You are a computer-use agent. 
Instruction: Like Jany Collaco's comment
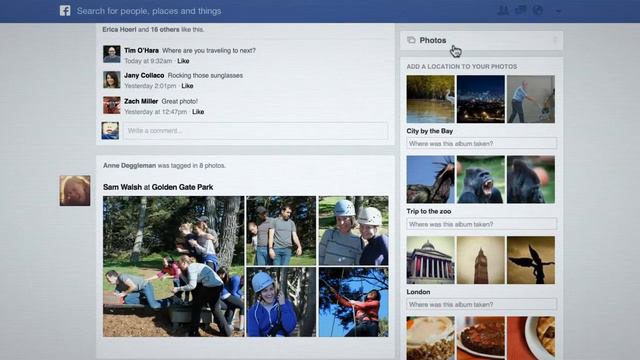(187, 86)
